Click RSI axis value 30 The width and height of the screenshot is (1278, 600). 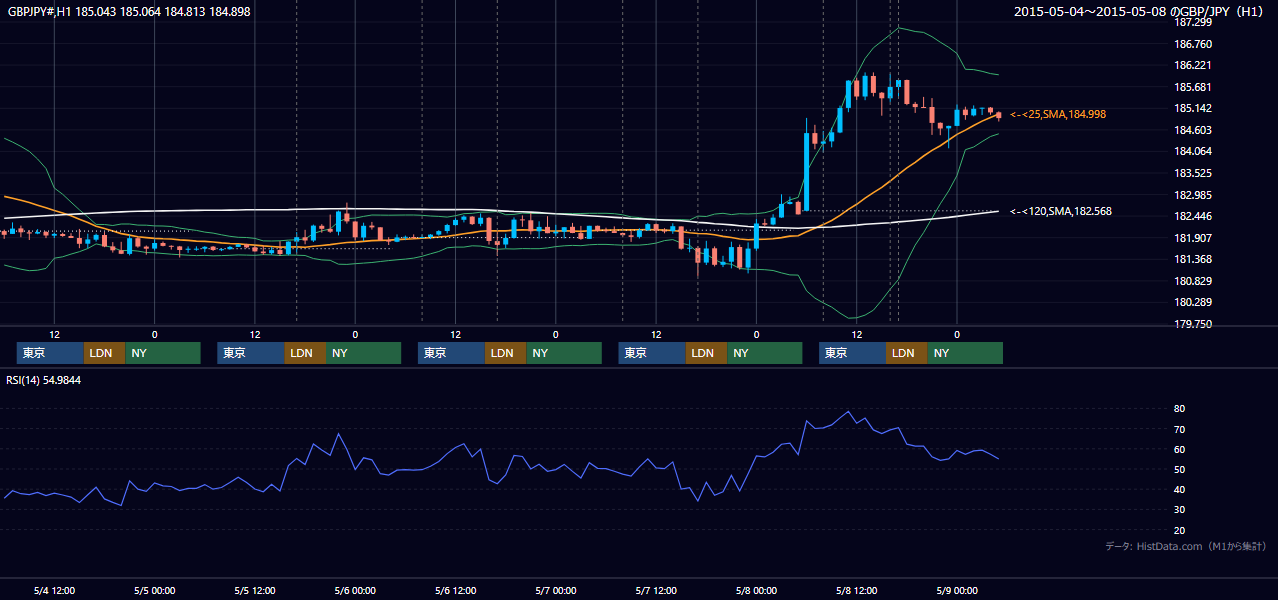click(1180, 510)
